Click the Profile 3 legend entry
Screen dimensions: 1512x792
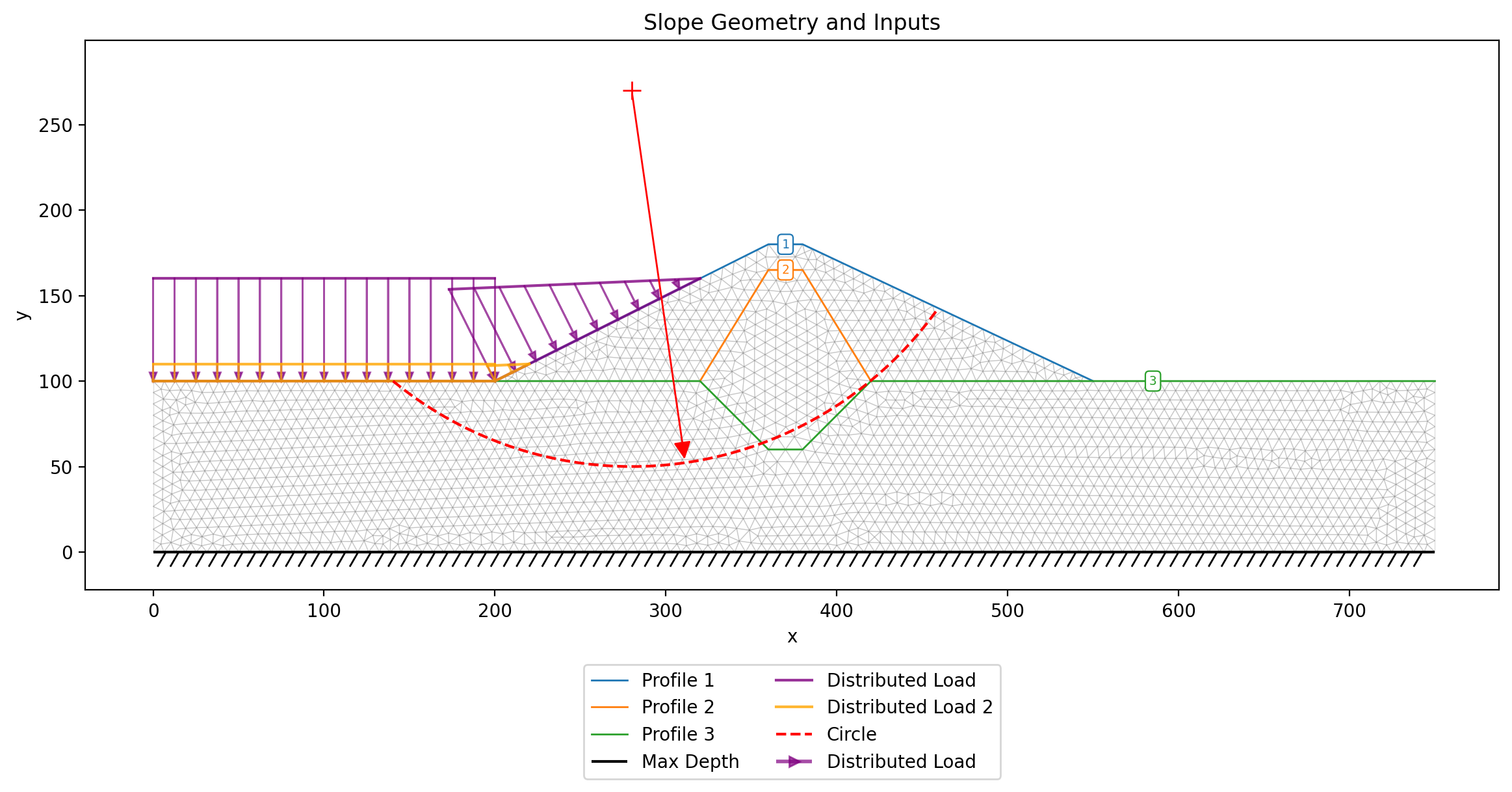[x=653, y=734]
